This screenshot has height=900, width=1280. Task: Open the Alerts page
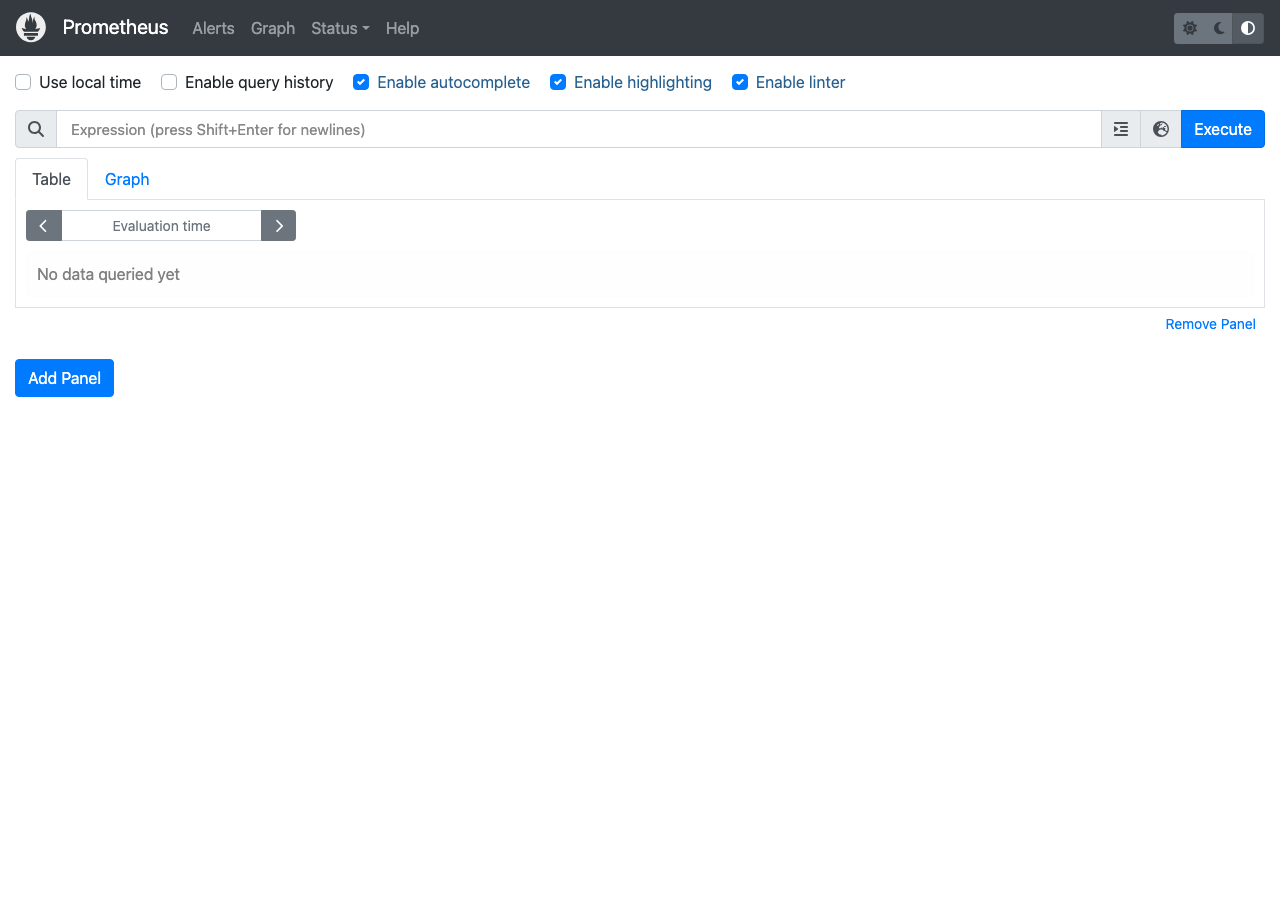coord(213,28)
